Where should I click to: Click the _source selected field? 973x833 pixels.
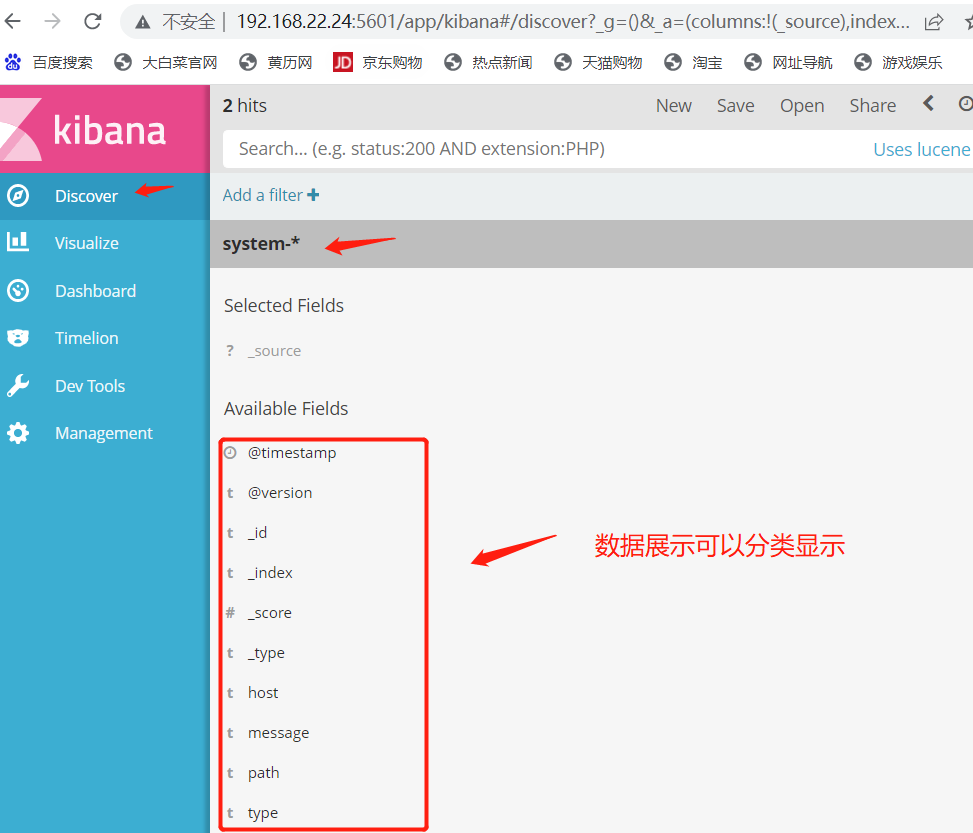click(x=274, y=351)
